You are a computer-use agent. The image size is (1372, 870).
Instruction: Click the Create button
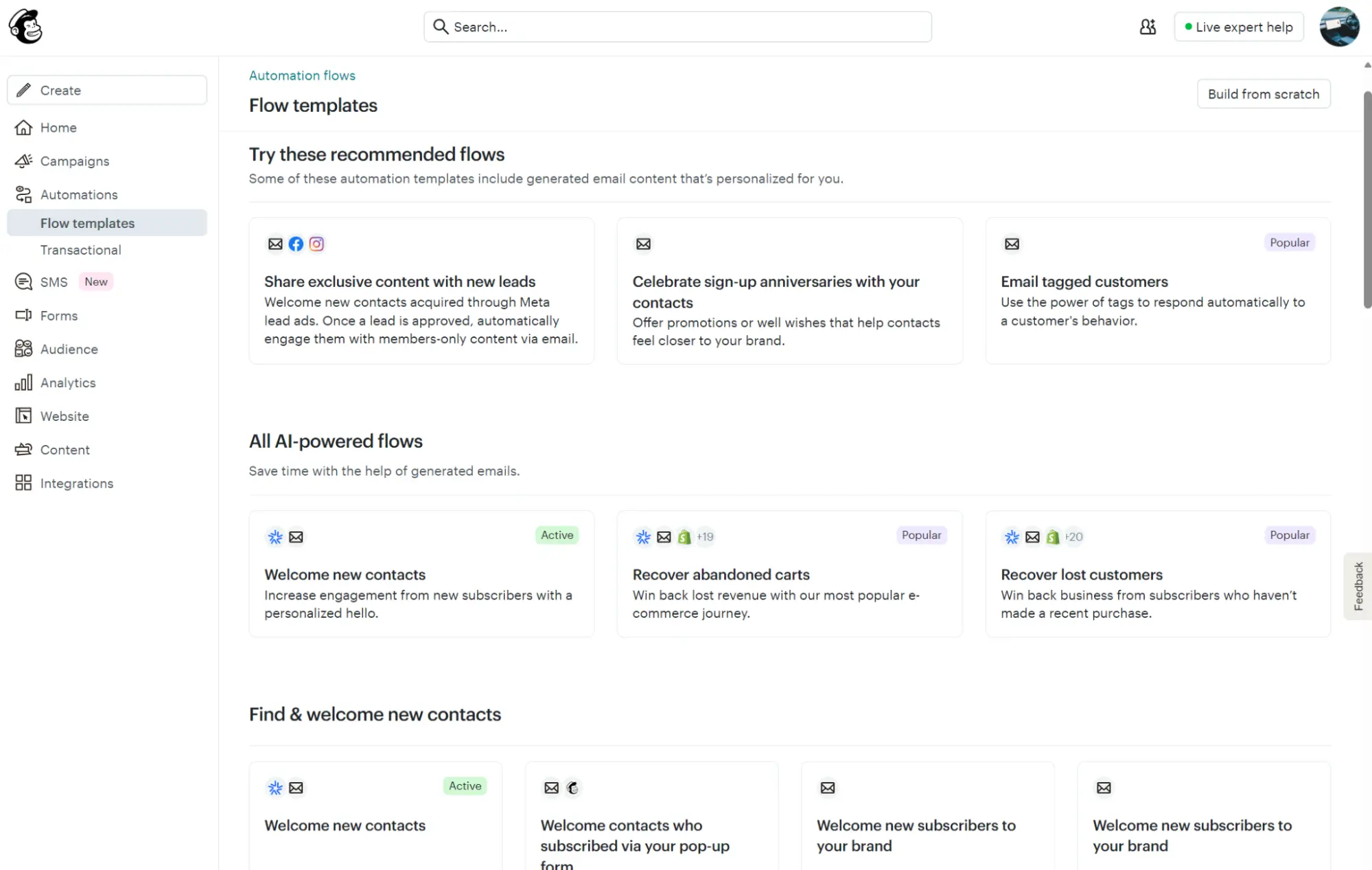107,90
